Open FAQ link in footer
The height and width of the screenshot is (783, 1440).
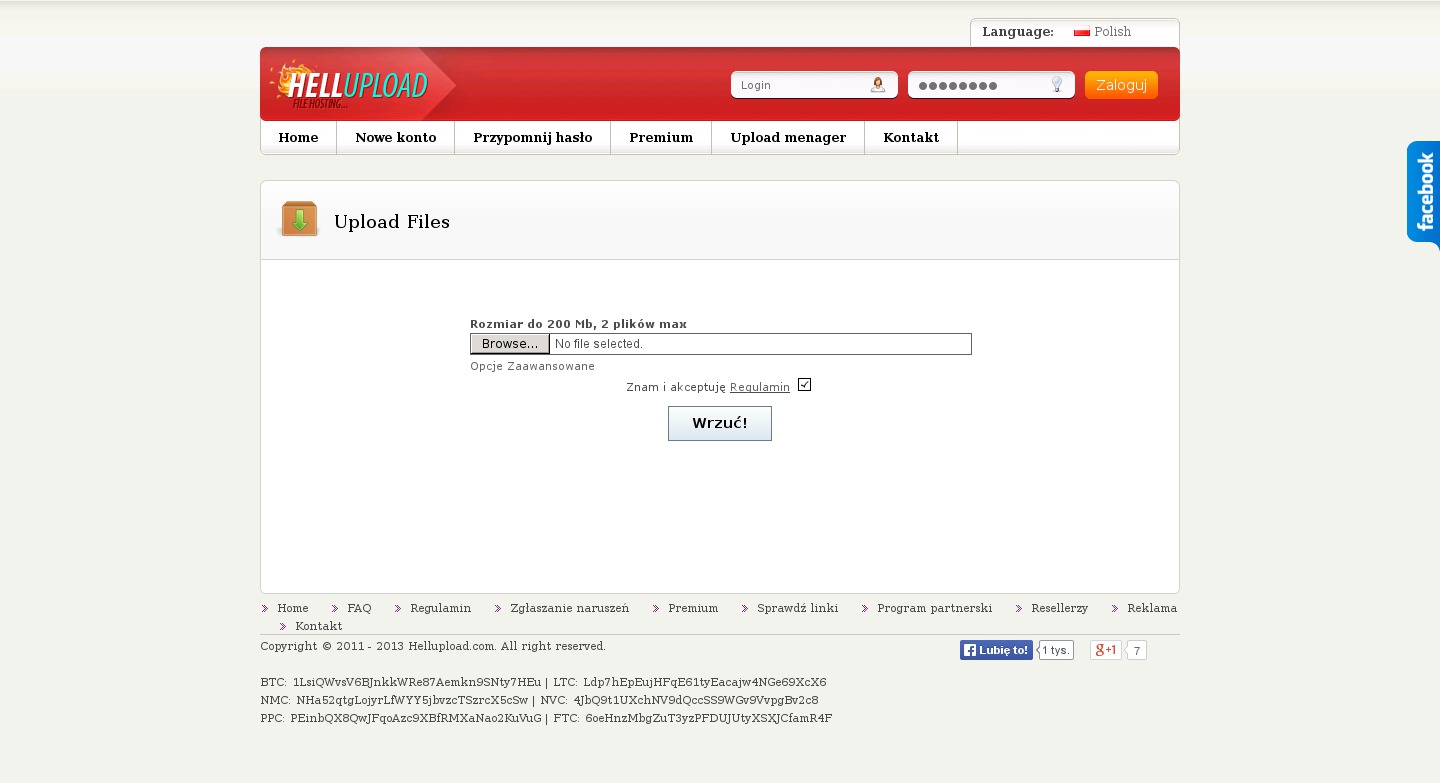(359, 608)
